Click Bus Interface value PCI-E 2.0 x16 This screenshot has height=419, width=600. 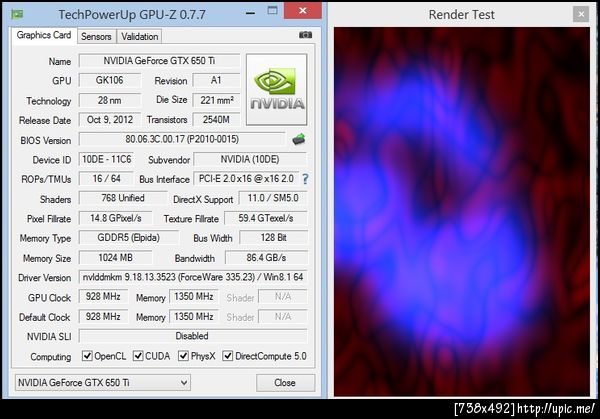coord(246,179)
